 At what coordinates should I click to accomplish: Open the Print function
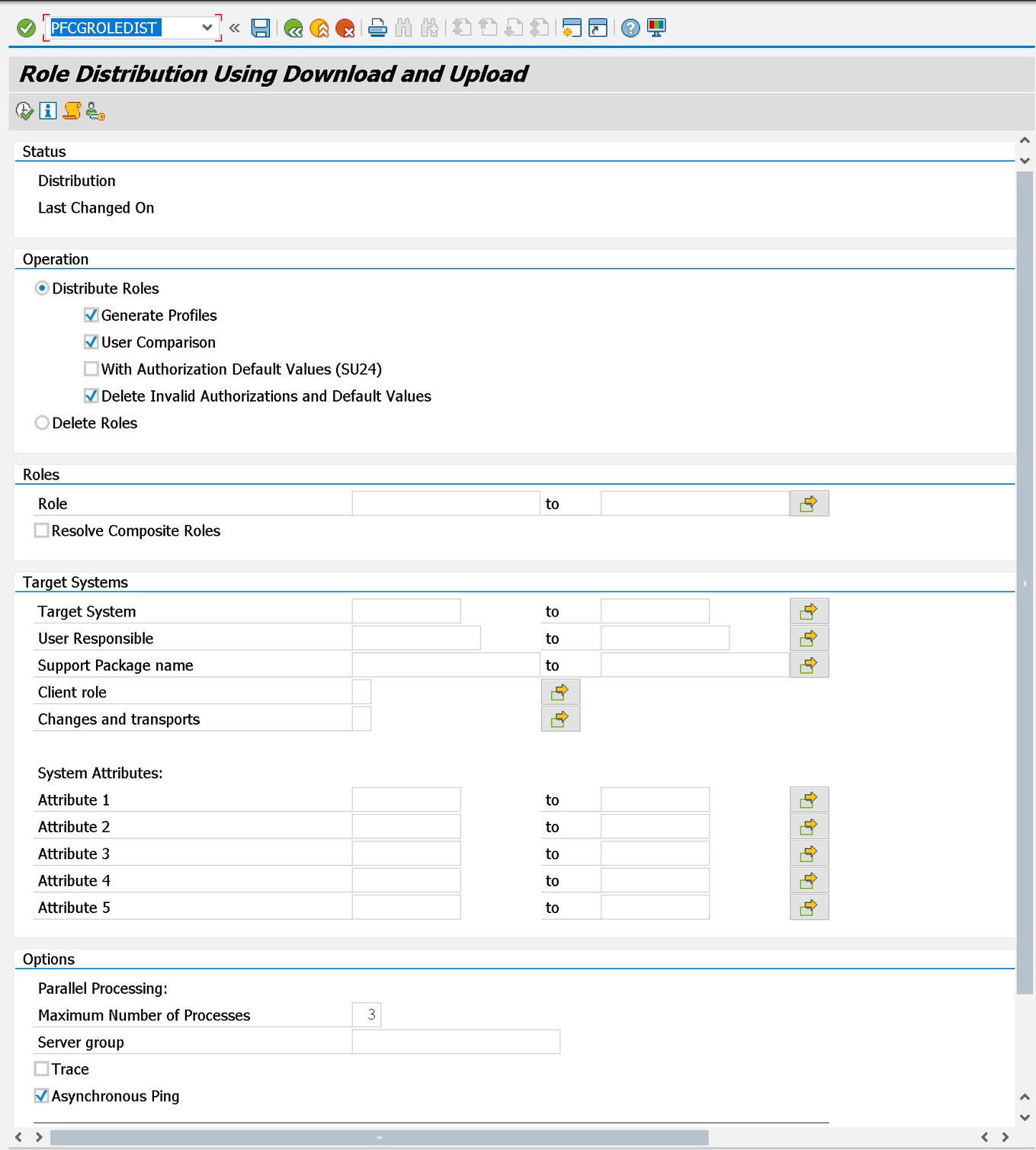click(377, 28)
